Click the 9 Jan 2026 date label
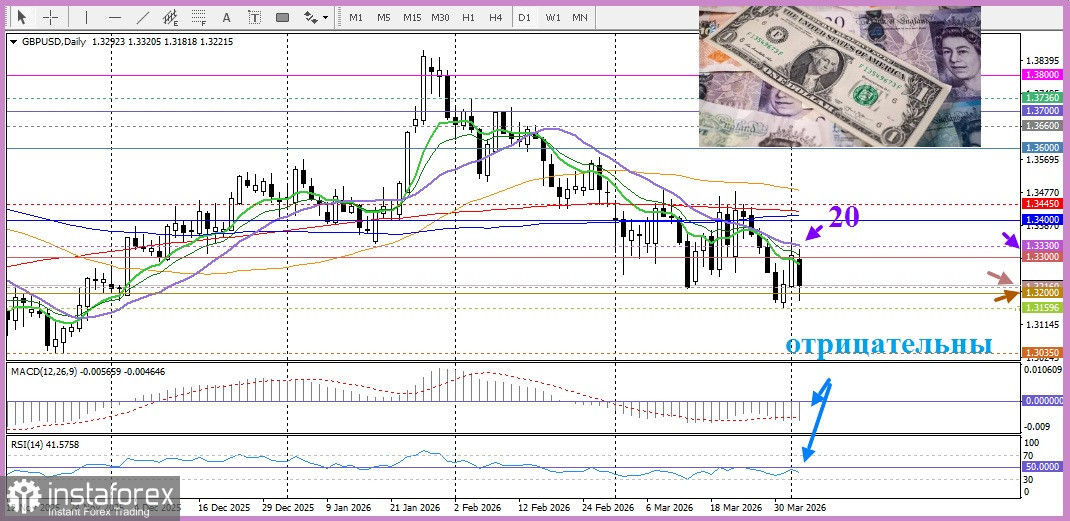 349,509
